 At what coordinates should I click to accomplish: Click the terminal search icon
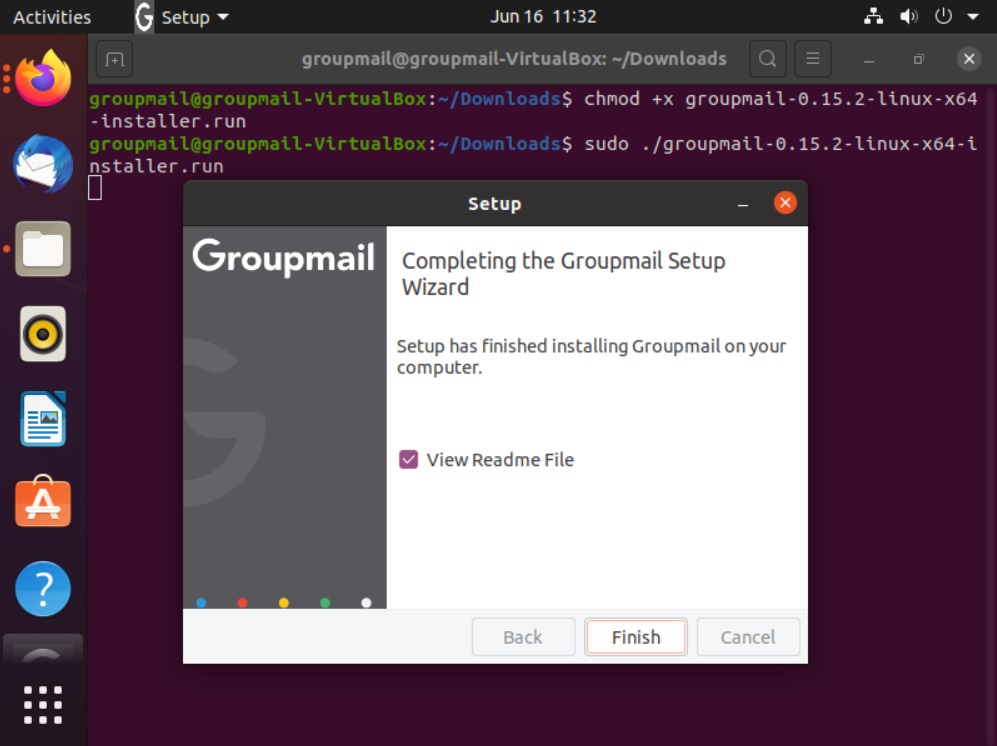pos(767,59)
